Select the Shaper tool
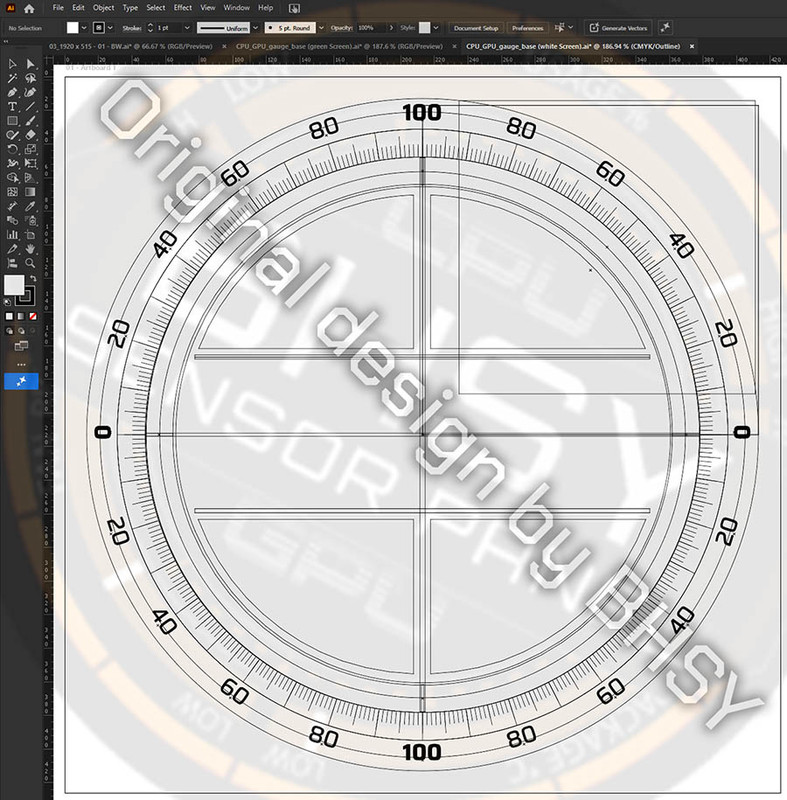 tap(12, 135)
